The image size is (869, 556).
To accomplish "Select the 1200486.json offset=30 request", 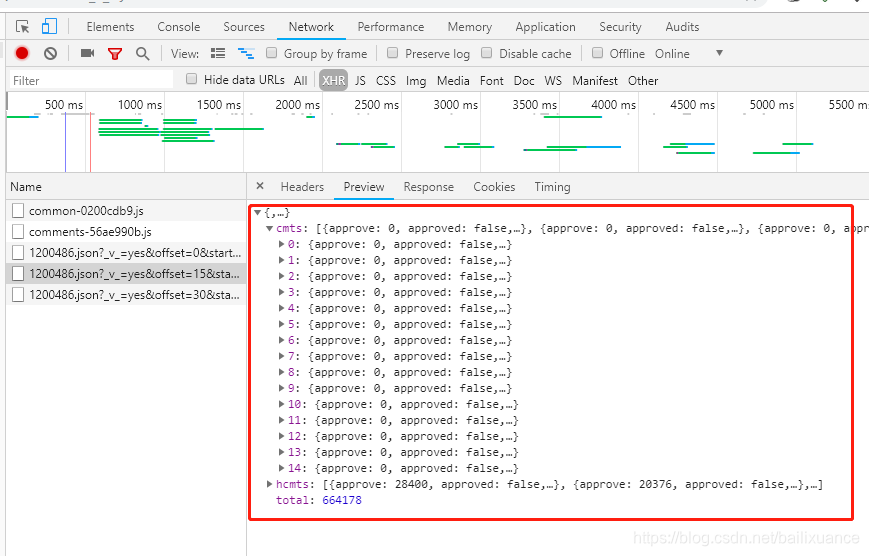I will (126, 295).
